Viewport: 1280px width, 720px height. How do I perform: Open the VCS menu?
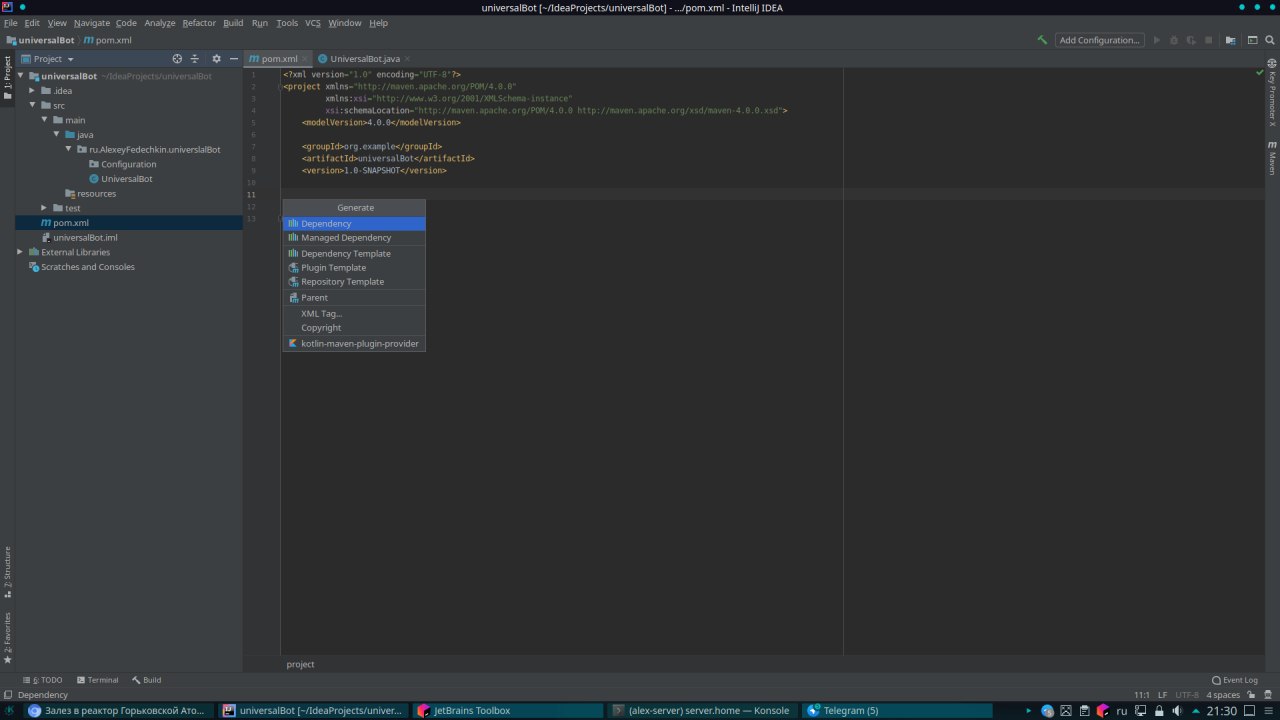click(313, 23)
